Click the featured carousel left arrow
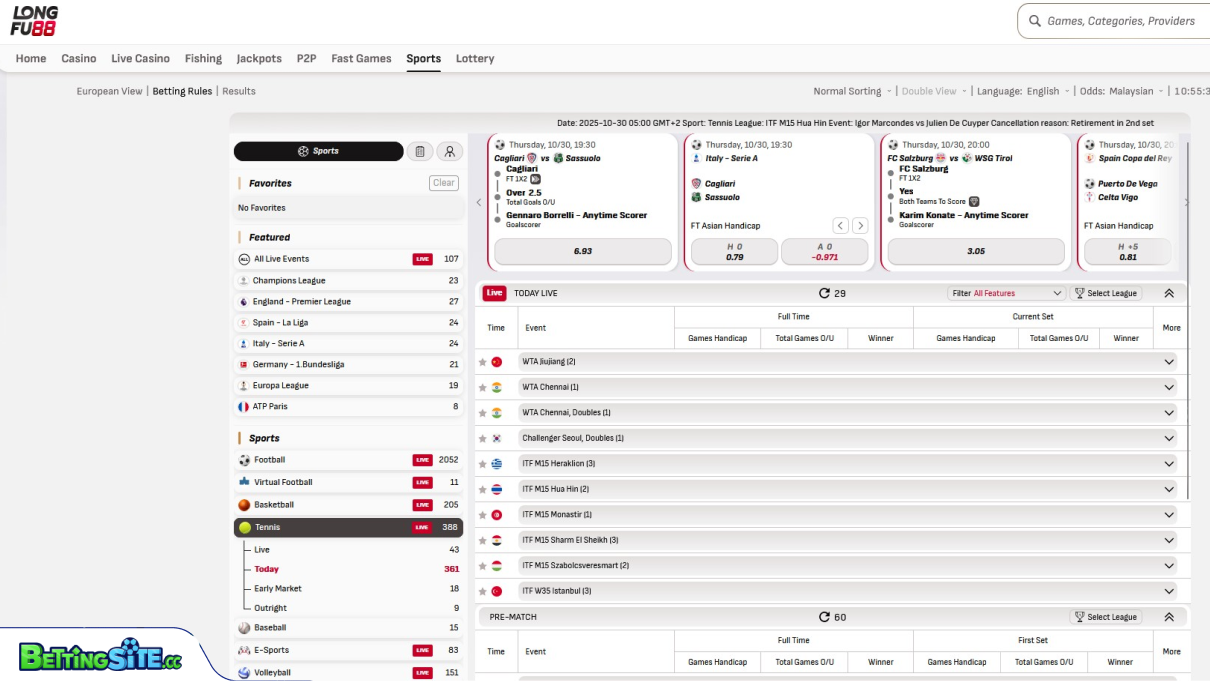The width and height of the screenshot is (1210, 681). (478, 202)
